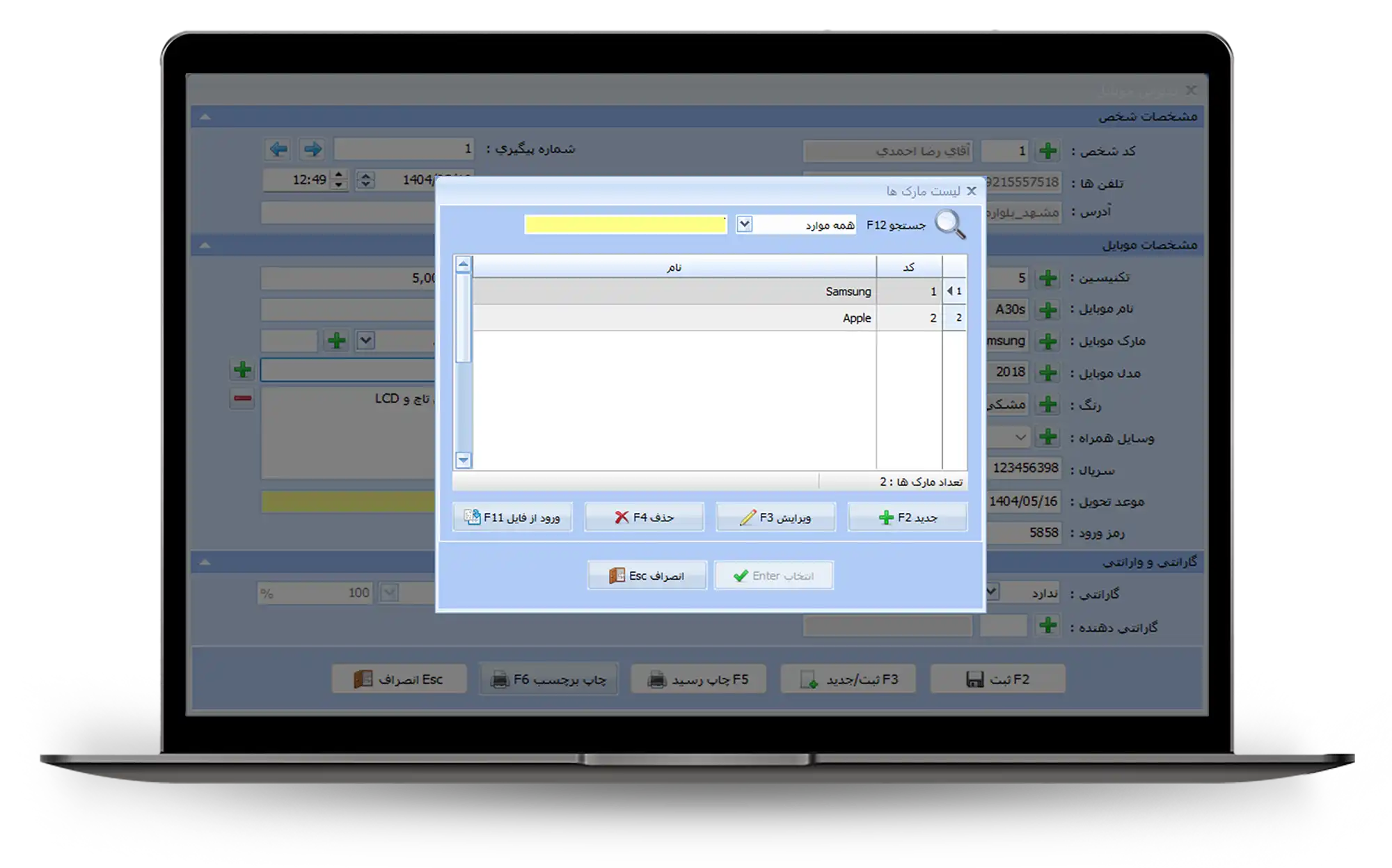Image resolution: width=1392 pixels, height=868 pixels.
Task: Click the left blue arrow near شماره پیگیری
Action: [x=278, y=149]
